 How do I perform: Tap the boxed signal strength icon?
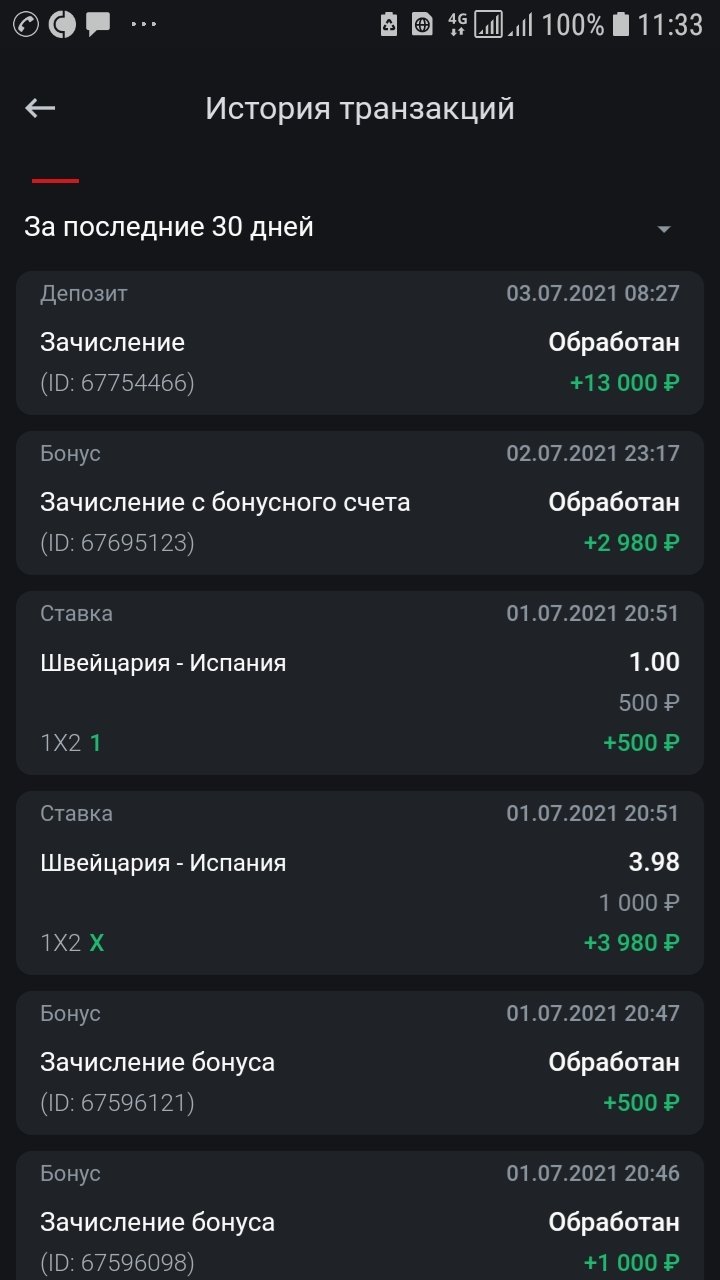tap(488, 24)
